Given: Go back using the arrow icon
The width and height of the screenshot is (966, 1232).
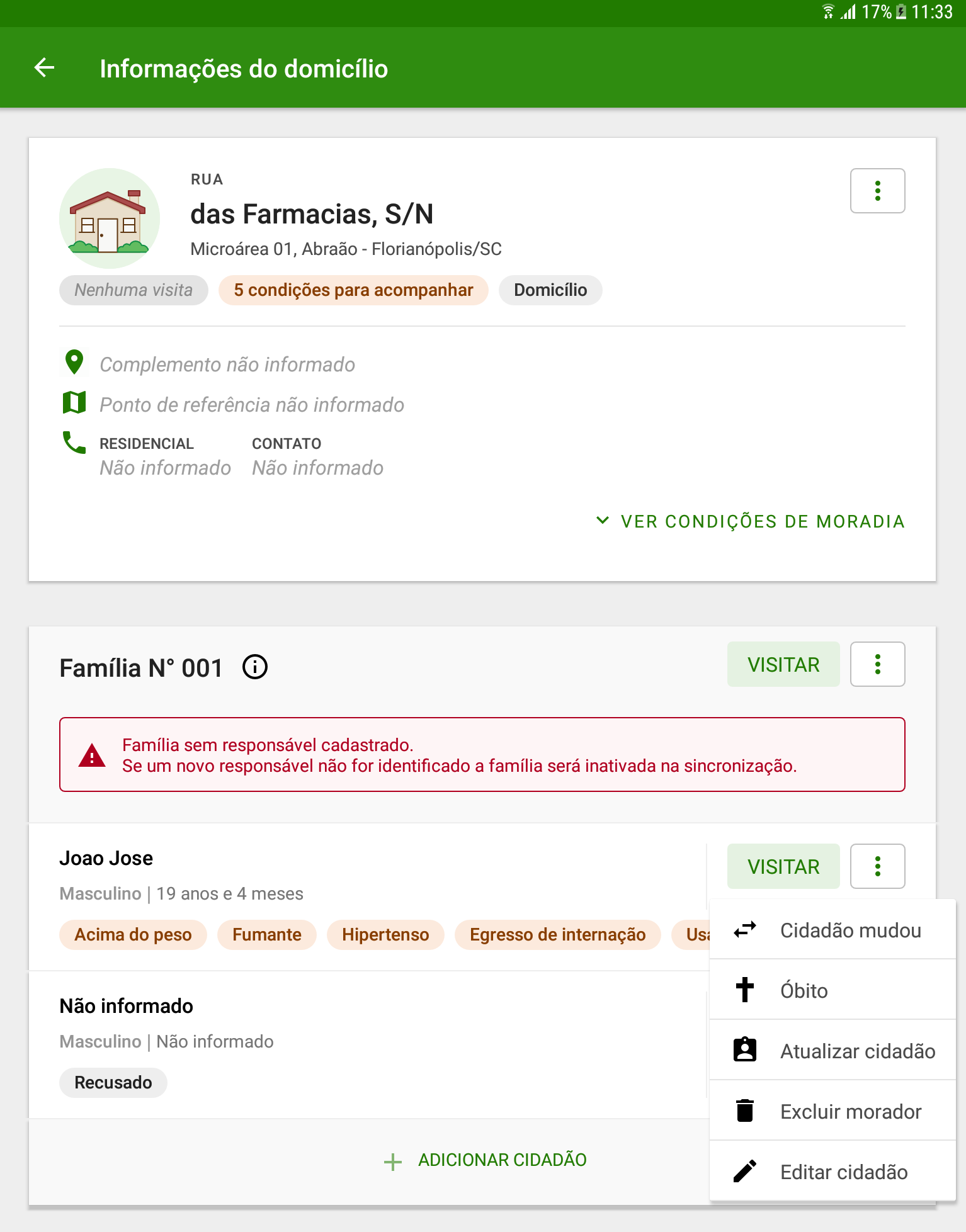Looking at the screenshot, I should pyautogui.click(x=44, y=67).
